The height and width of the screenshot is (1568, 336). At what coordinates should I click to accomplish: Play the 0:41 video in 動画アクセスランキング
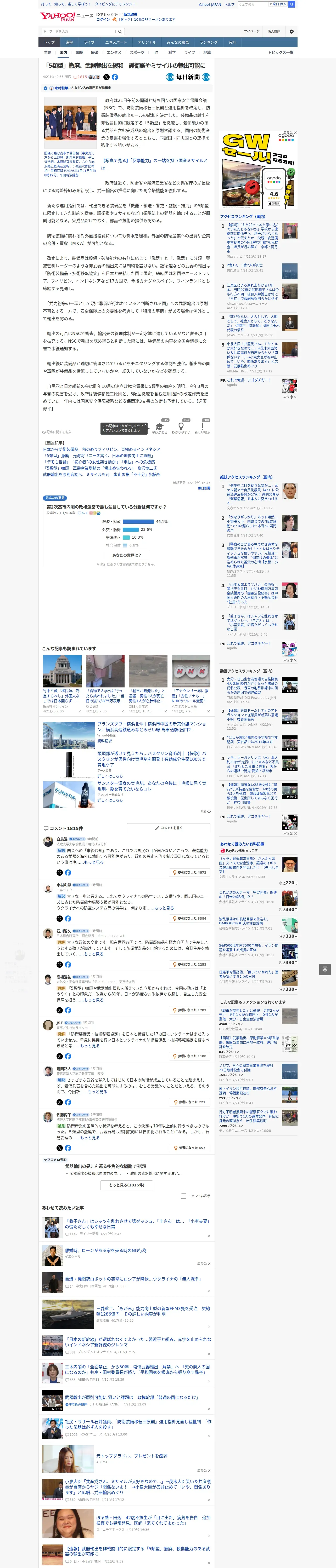pyautogui.click(x=290, y=685)
